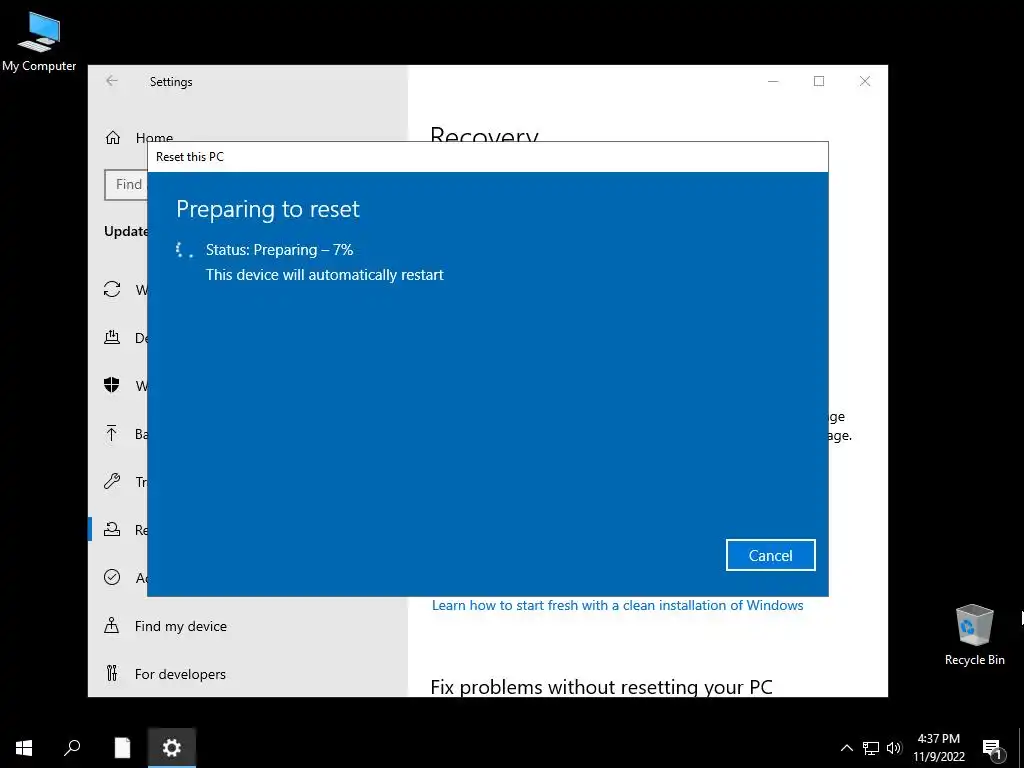Click Fix problems without resetting your PC
1024x768 pixels.
[601, 686]
